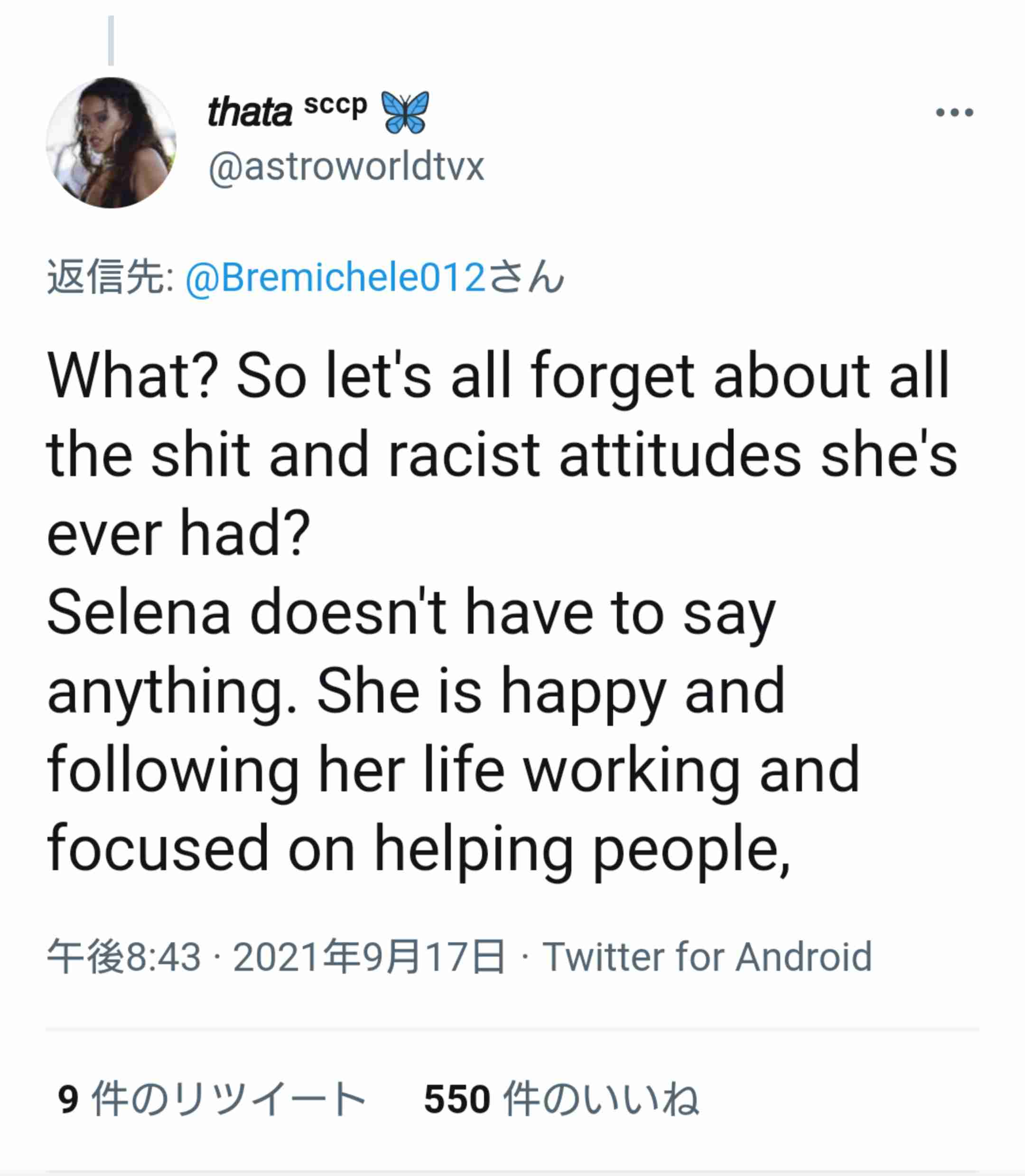Click the 550 likes count number
The height and width of the screenshot is (1176, 1025).
[x=457, y=1099]
